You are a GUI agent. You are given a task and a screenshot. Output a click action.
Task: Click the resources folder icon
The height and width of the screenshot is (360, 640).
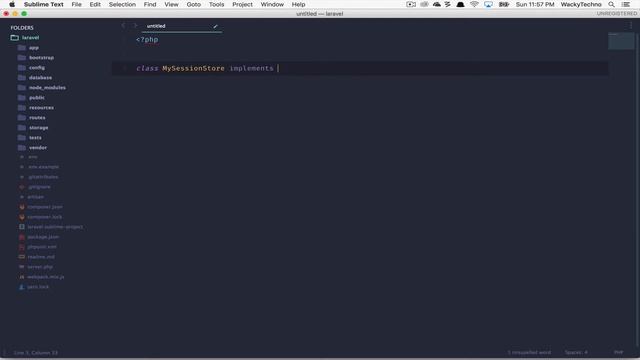click(x=22, y=108)
